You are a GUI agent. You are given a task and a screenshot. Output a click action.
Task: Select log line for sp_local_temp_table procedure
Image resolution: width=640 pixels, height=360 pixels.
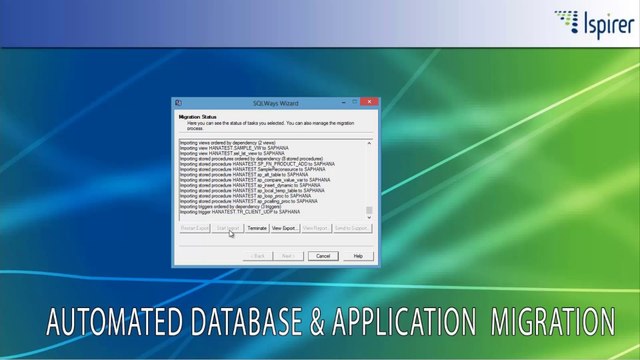click(x=252, y=190)
